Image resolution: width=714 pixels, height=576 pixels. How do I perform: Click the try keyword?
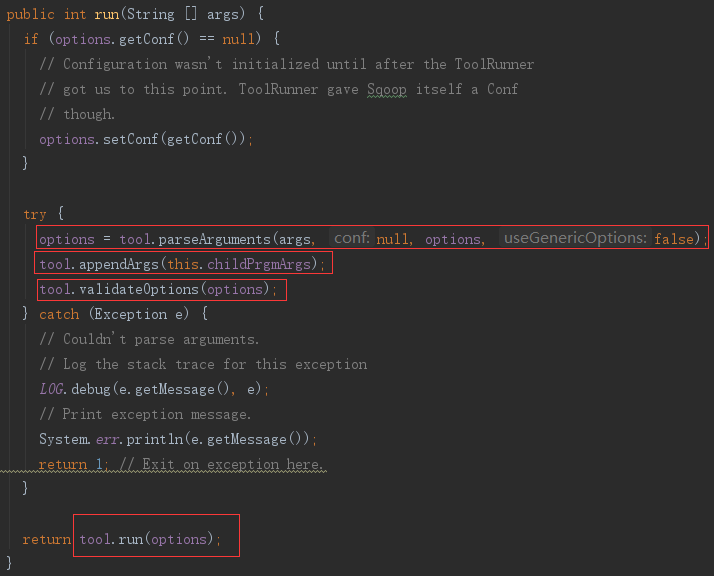click(x=35, y=214)
